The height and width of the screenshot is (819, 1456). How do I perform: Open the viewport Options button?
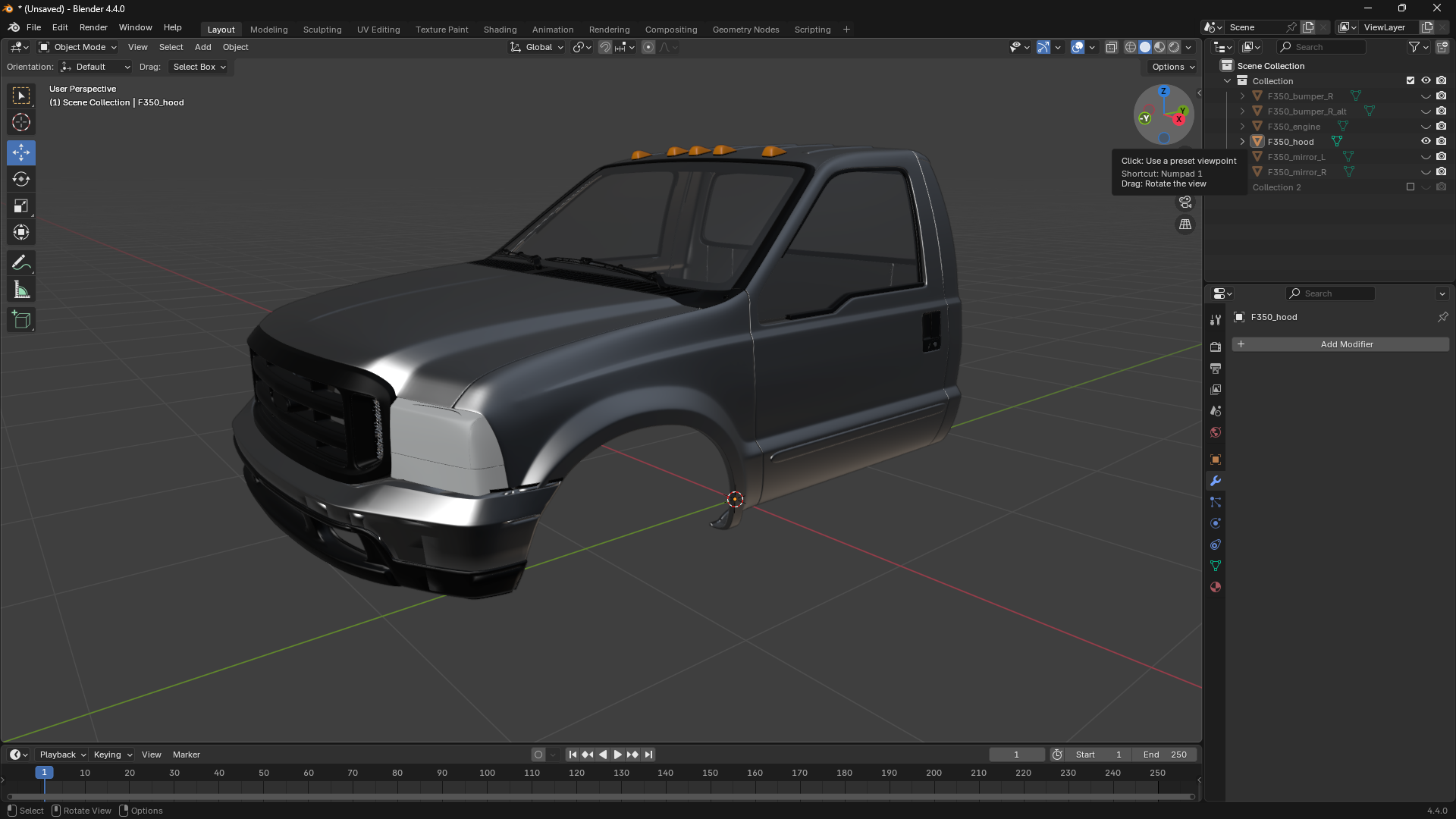[x=1172, y=67]
